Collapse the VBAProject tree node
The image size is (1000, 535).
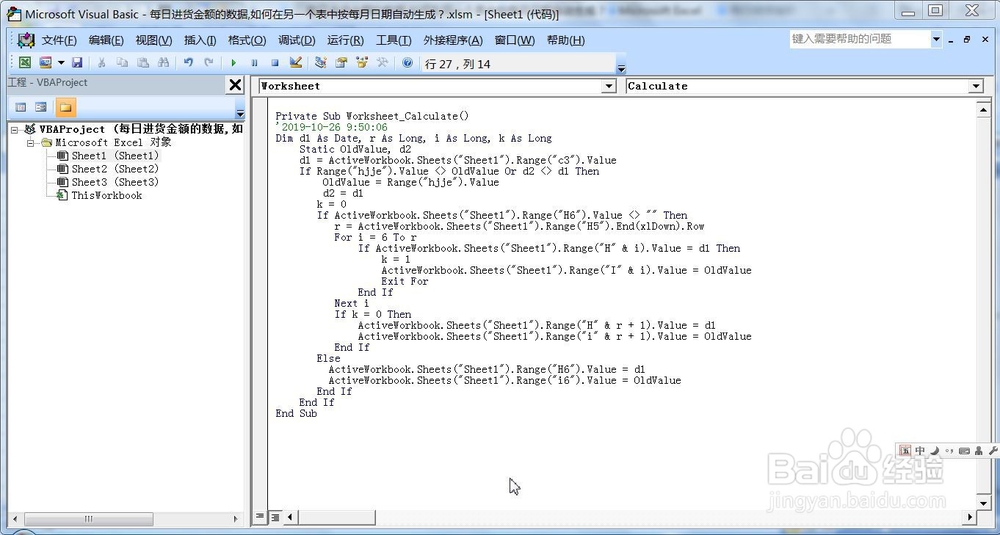click(15, 129)
